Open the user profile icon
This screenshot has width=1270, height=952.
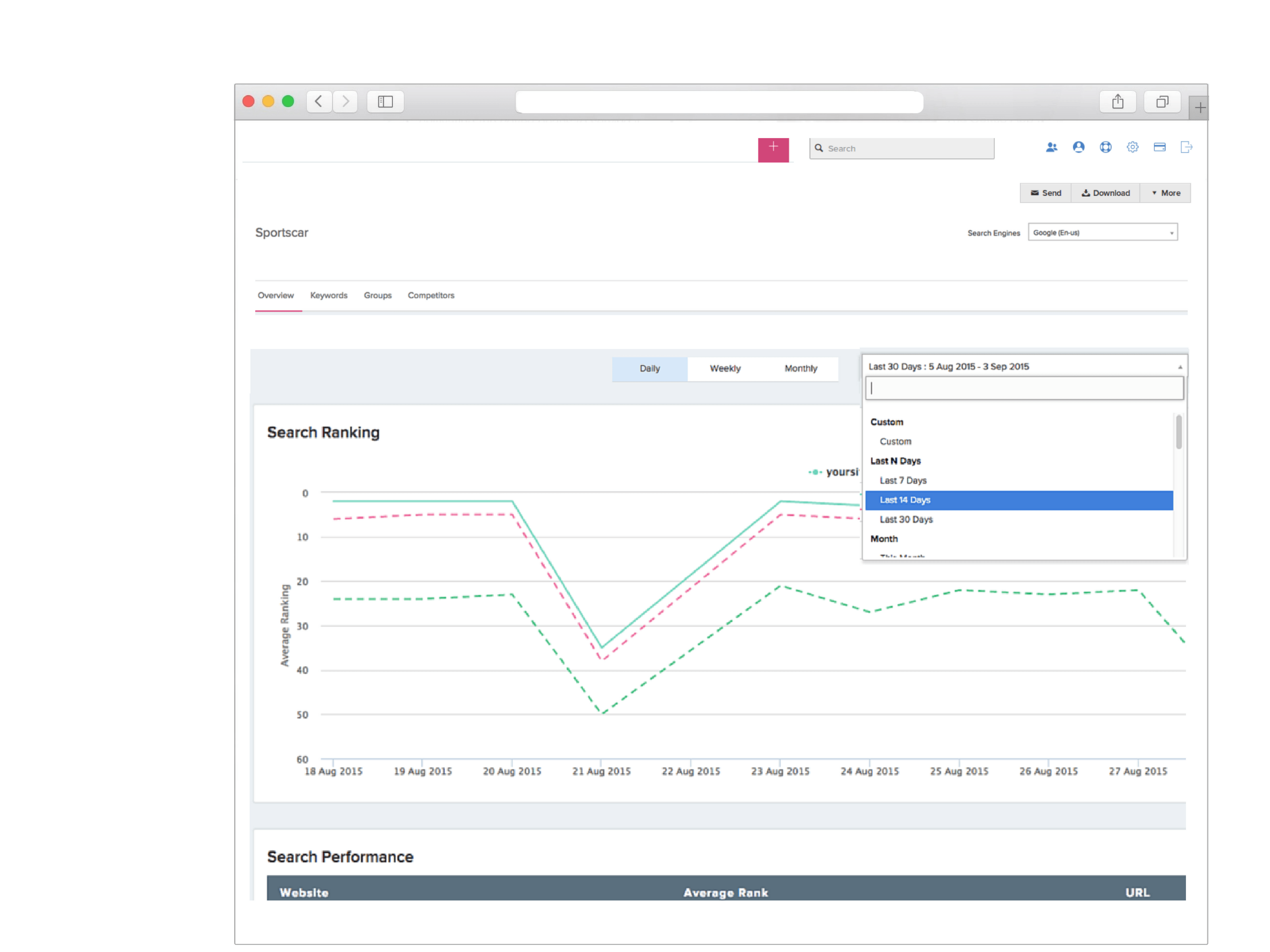pos(1078,148)
